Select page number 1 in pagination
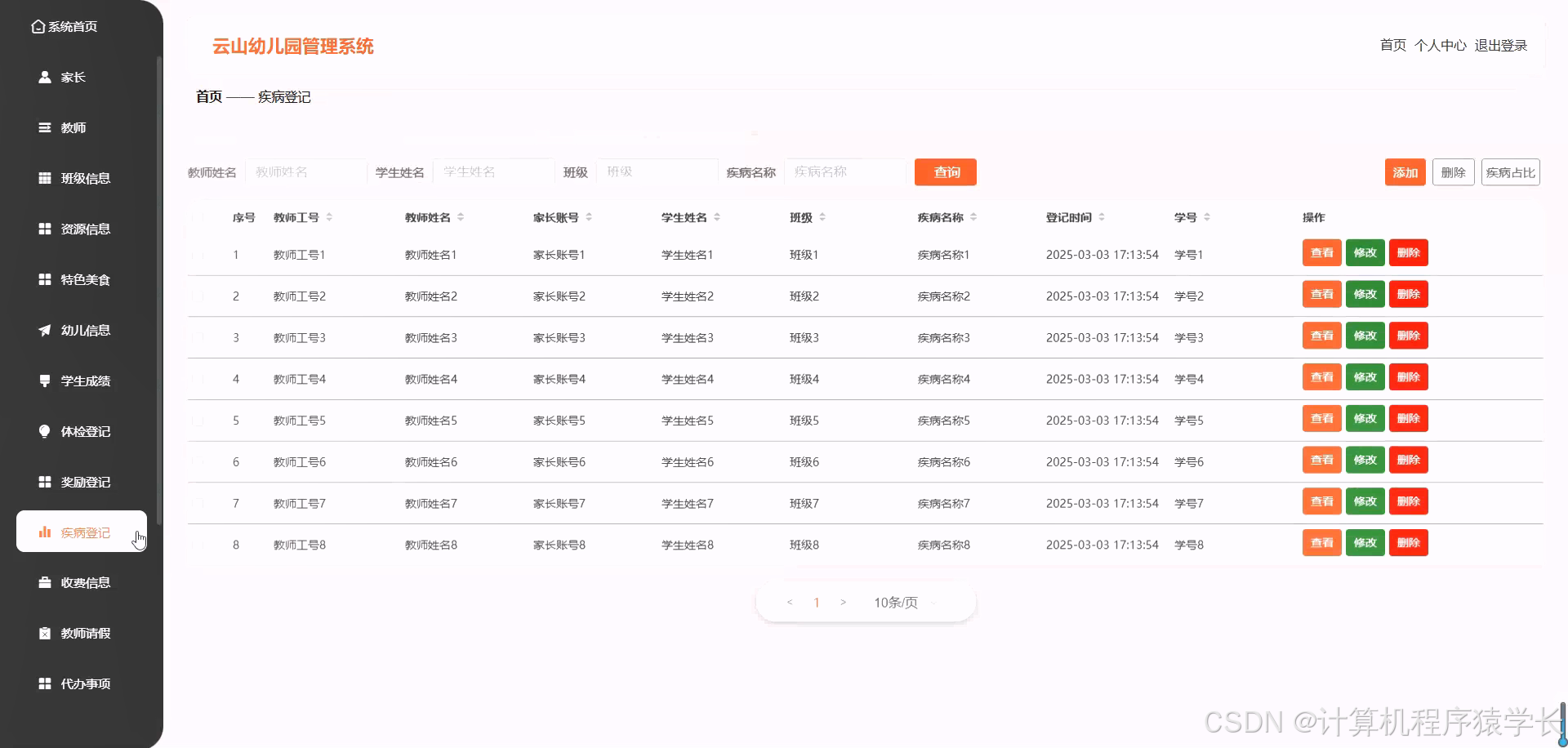Image resolution: width=1568 pixels, height=748 pixels. 817,603
